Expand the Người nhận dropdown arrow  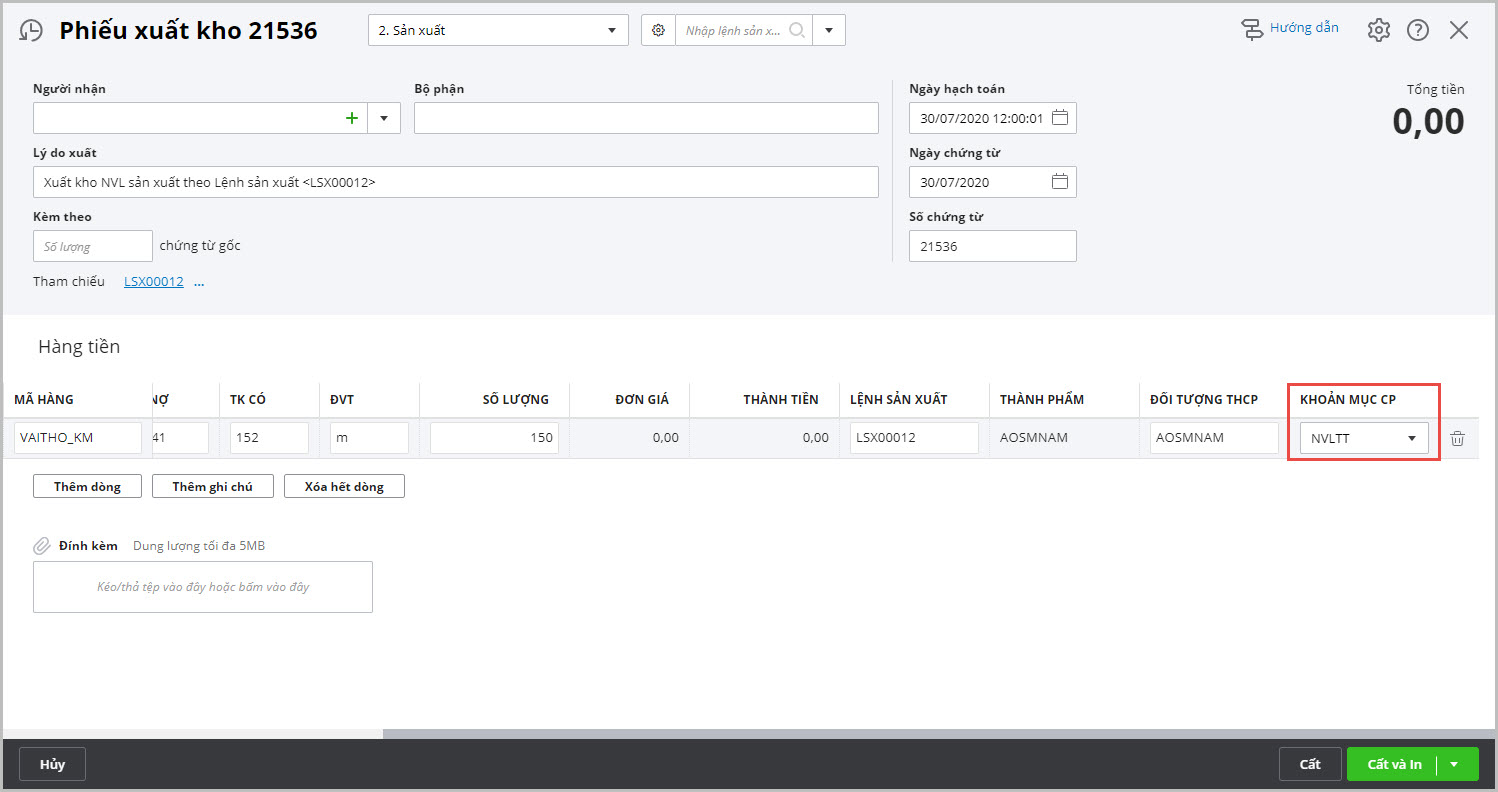point(384,118)
